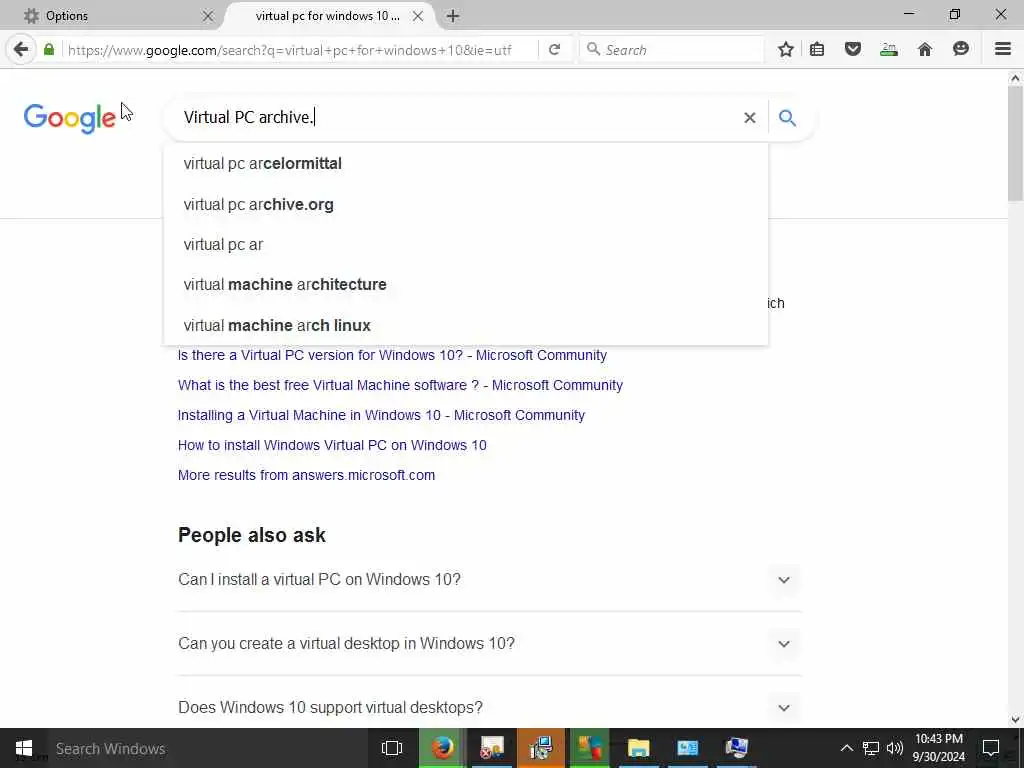This screenshot has height=768, width=1024.
Task: Click the taskbar clock showing 10:43 PM
Action: (938, 748)
